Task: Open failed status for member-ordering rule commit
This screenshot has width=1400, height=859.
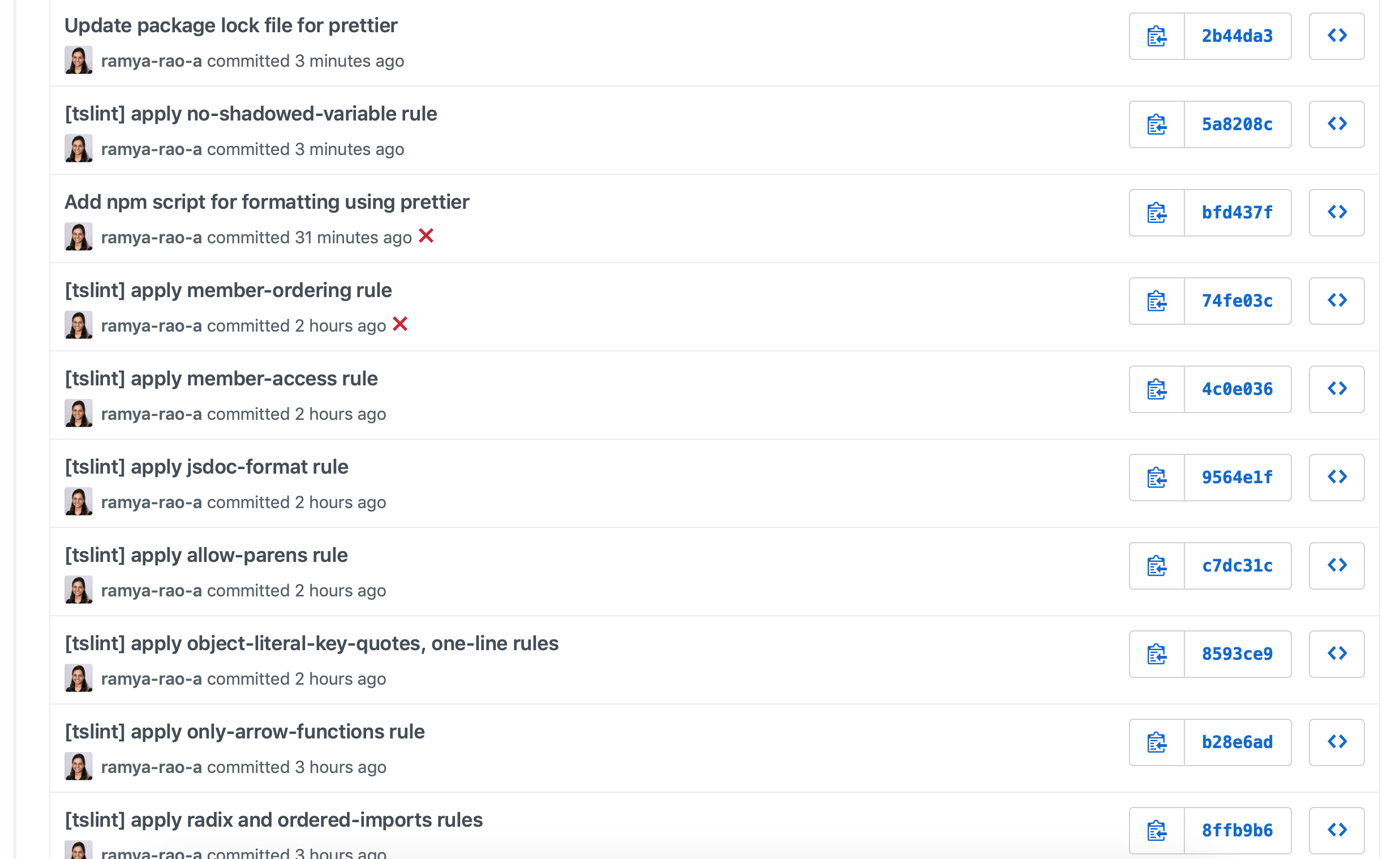Action: 401,324
